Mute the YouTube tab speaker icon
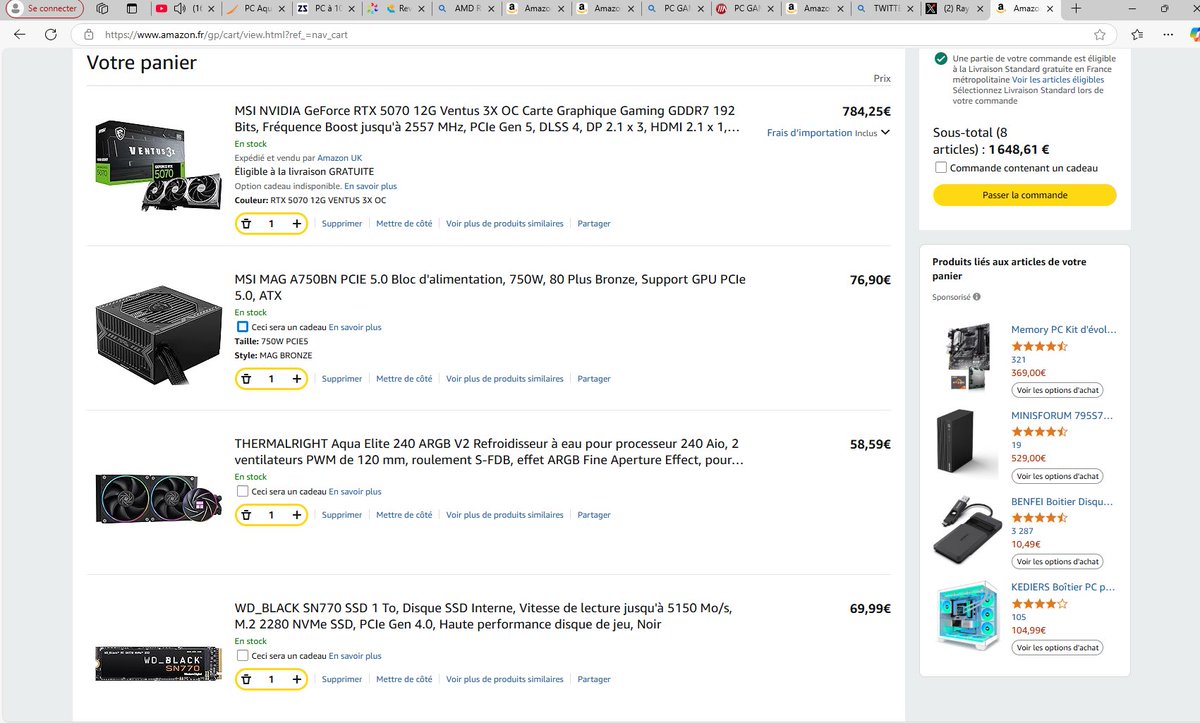 [179, 9]
